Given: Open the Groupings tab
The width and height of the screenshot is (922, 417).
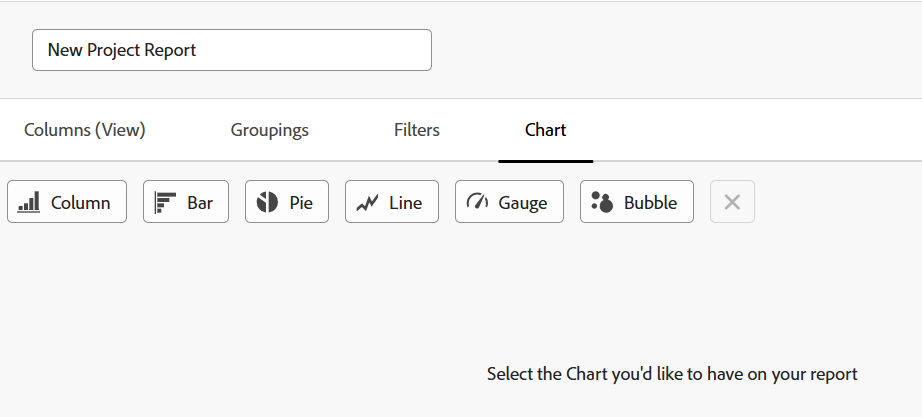Looking at the screenshot, I should pos(270,130).
